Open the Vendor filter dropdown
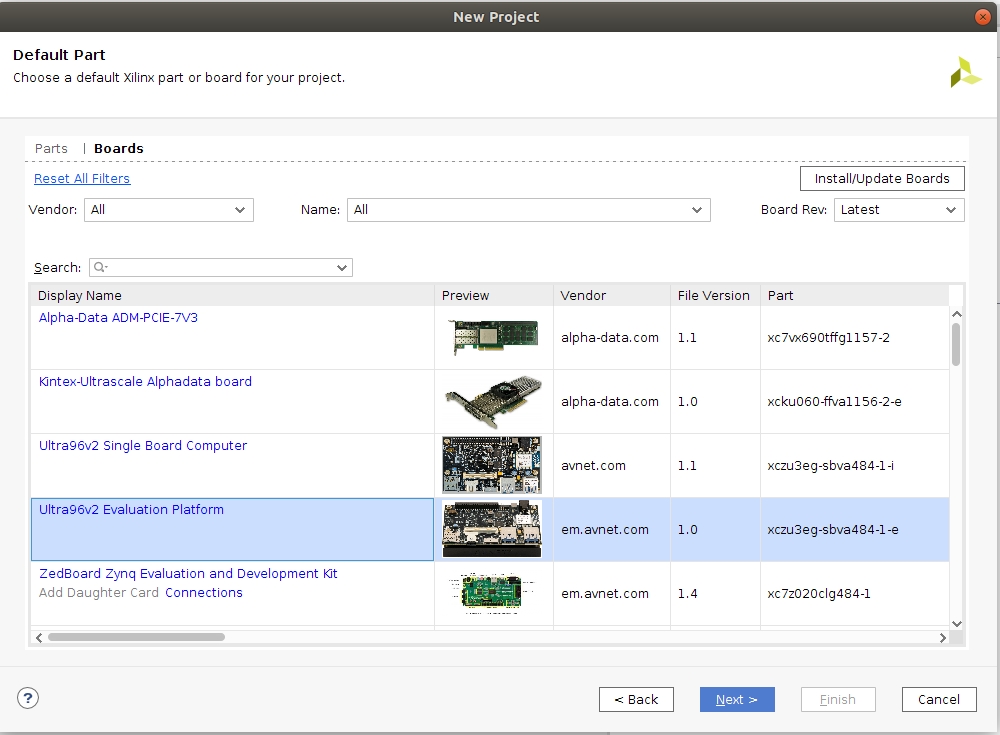1000x735 pixels. coord(169,210)
